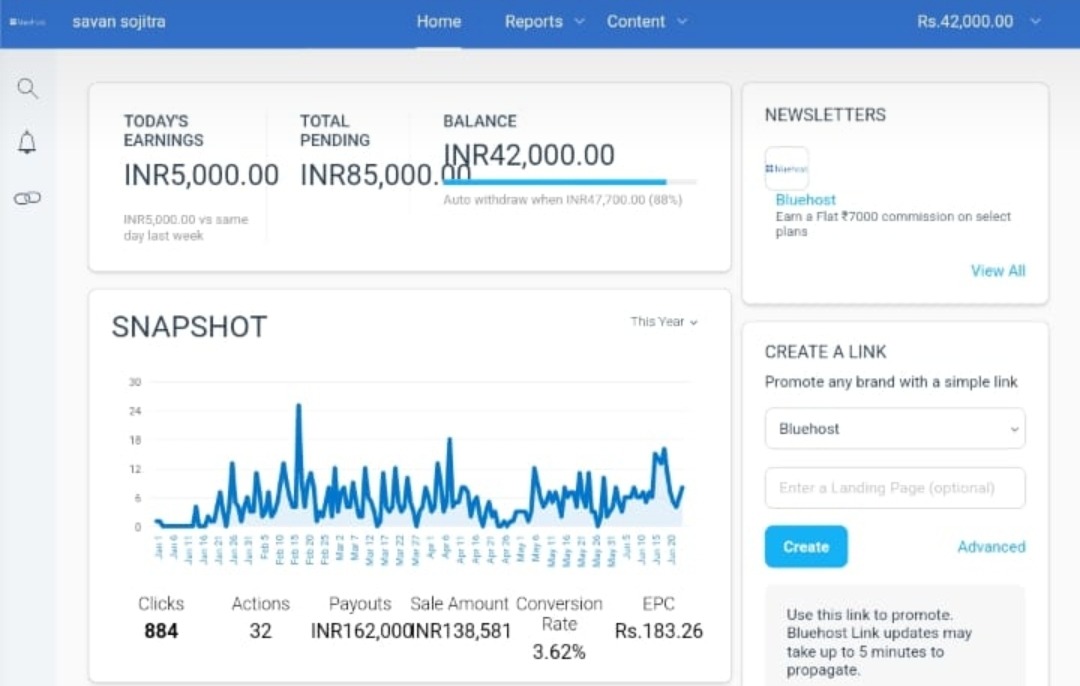Screen dimensions: 1080x686
Task: View All newsletters
Action: pos(997,271)
